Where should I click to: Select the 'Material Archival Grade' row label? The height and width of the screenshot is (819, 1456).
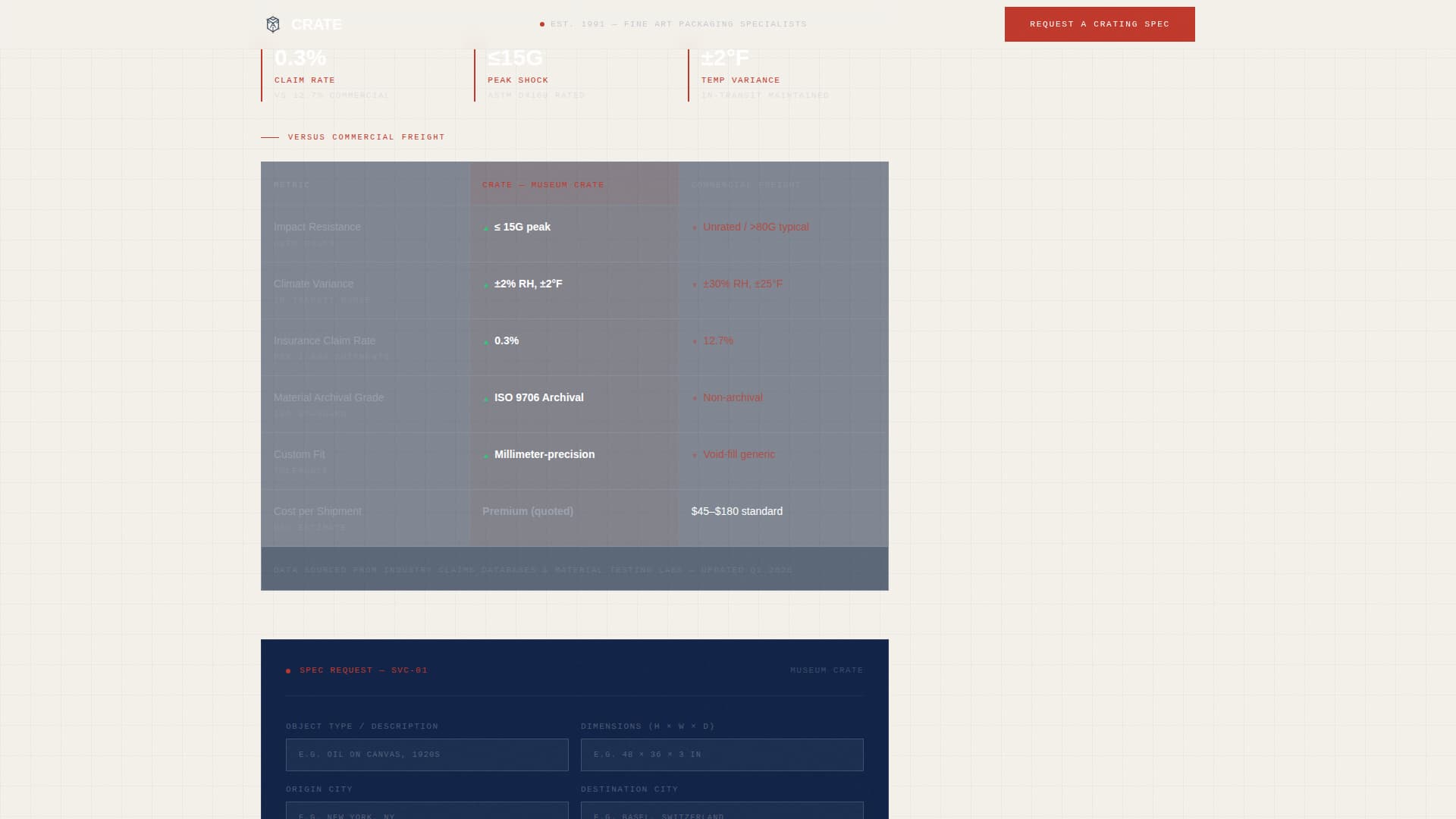(x=328, y=397)
